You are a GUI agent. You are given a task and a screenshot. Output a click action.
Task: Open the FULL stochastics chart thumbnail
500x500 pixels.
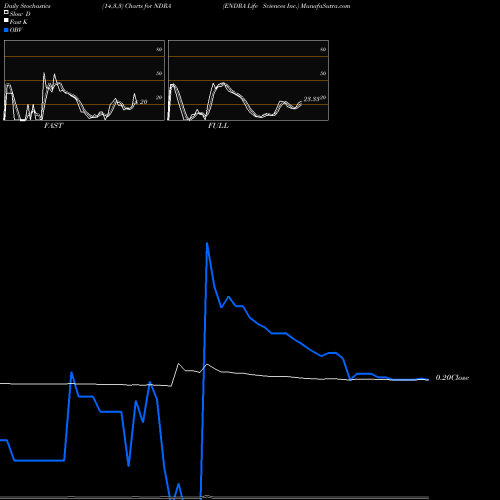pos(248,80)
